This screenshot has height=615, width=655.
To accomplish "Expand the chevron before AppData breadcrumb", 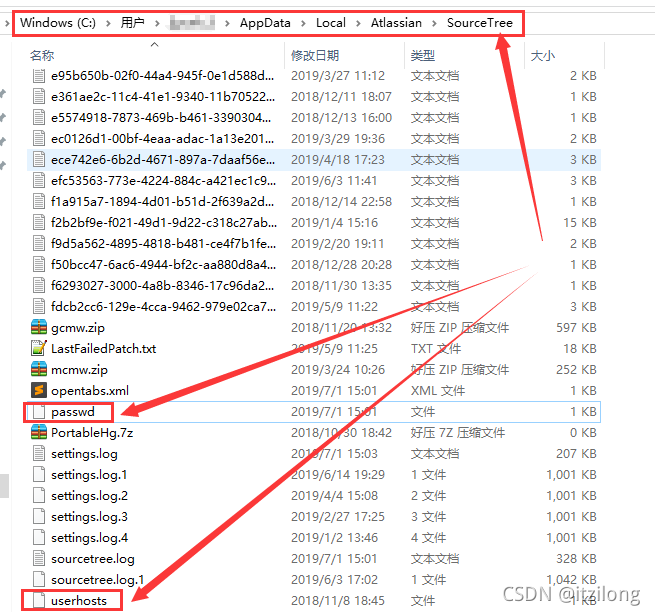I will (227, 23).
